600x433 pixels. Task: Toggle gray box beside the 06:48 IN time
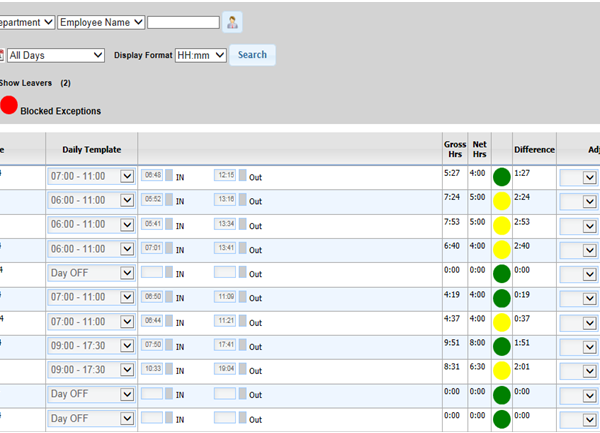click(169, 175)
